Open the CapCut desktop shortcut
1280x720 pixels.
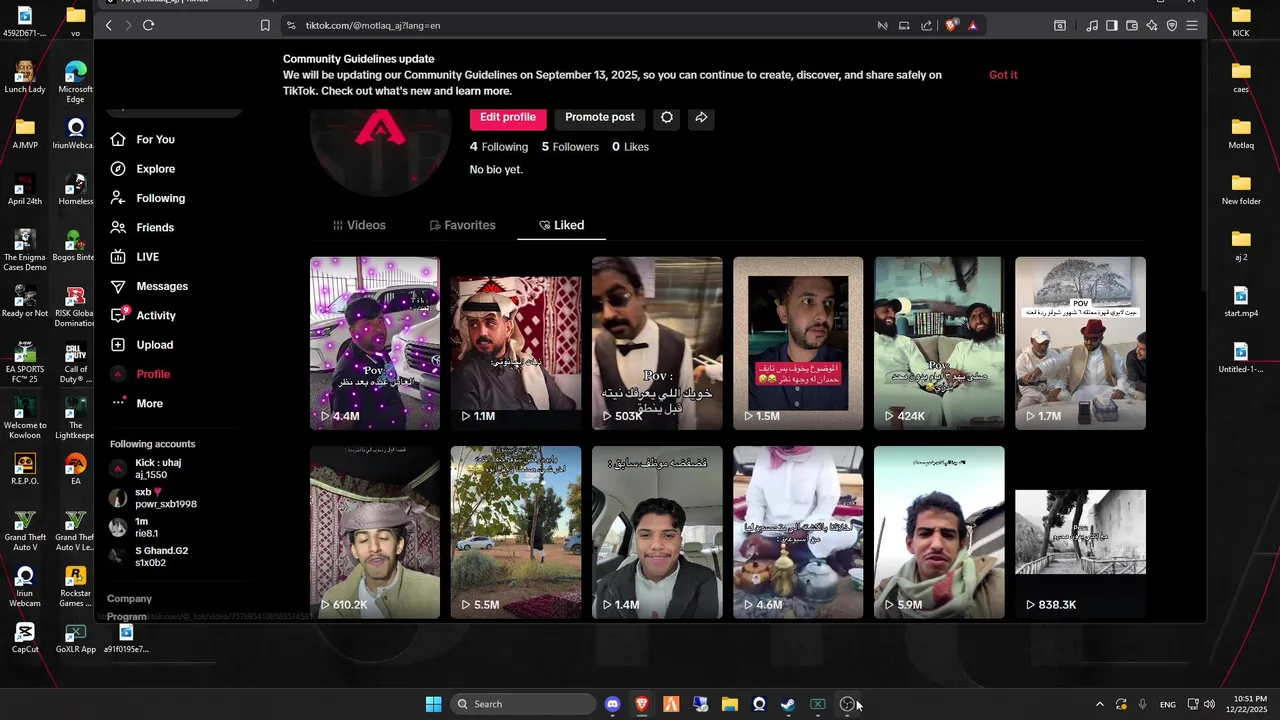[x=25, y=637]
